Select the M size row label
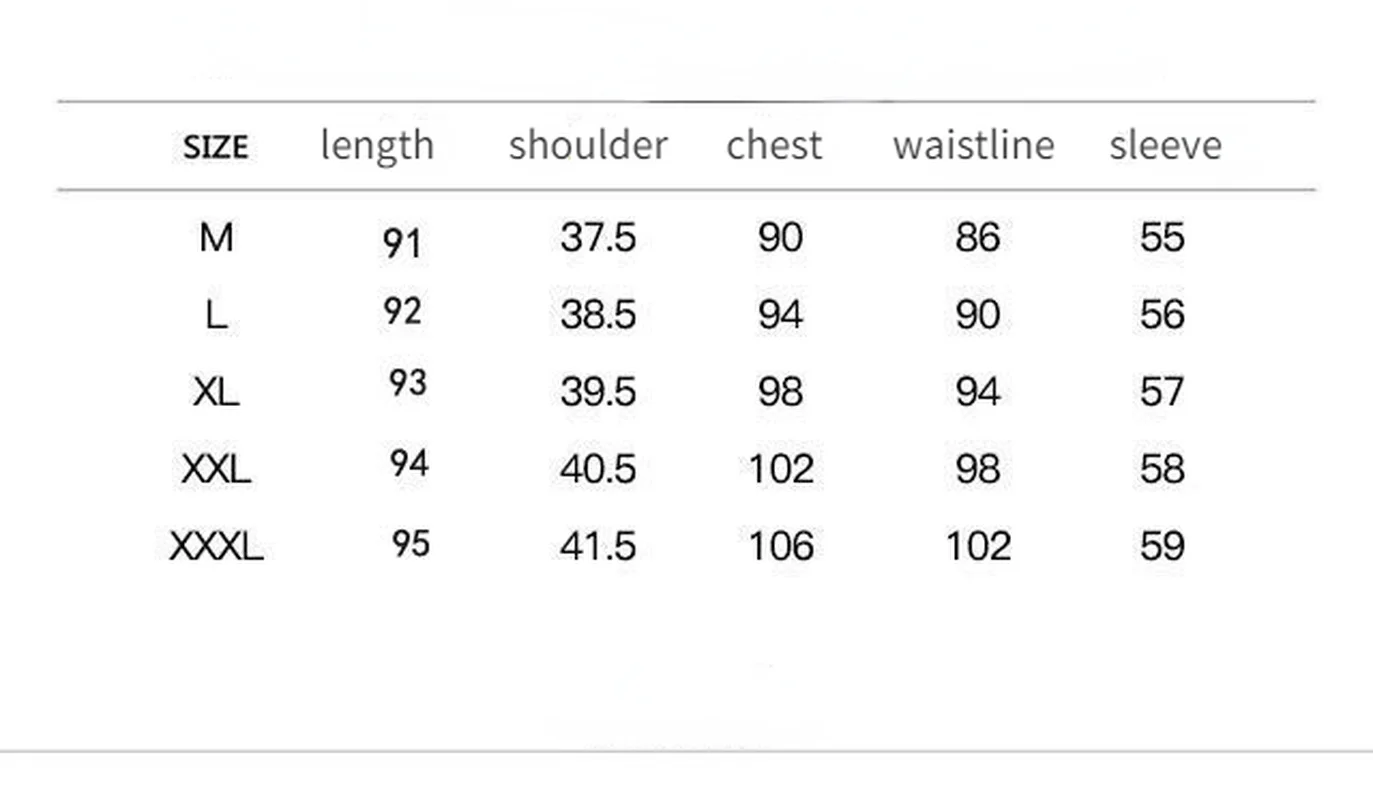This screenshot has height=800, width=1373. [x=216, y=238]
